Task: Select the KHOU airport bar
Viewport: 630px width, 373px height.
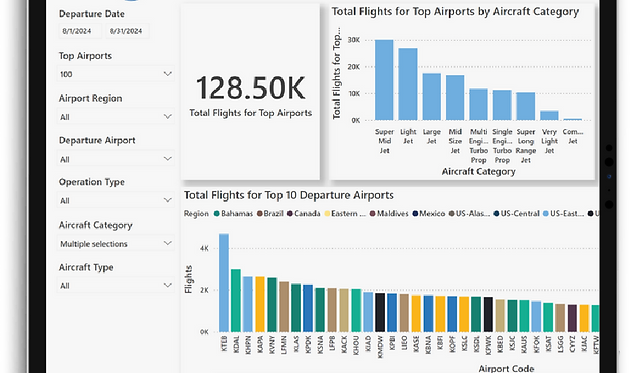Action: click(x=356, y=310)
